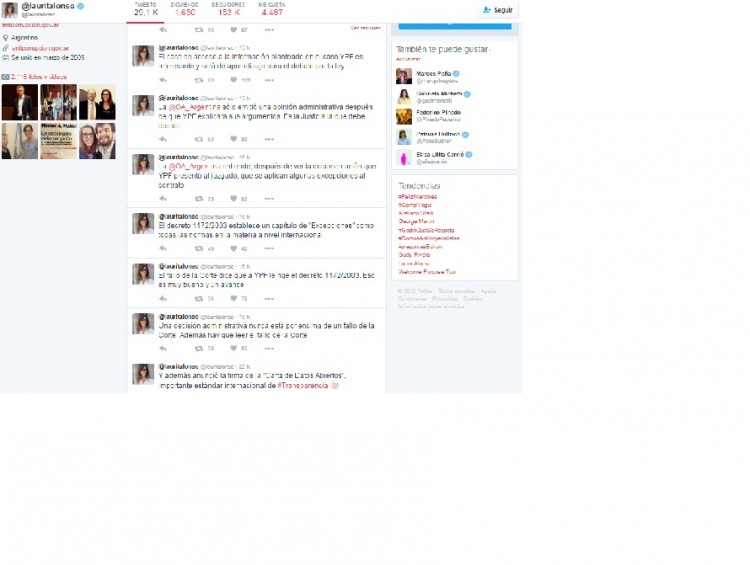This screenshot has width=750, height=565.
Task: Open the Me gusta tab
Action: click(x=272, y=10)
